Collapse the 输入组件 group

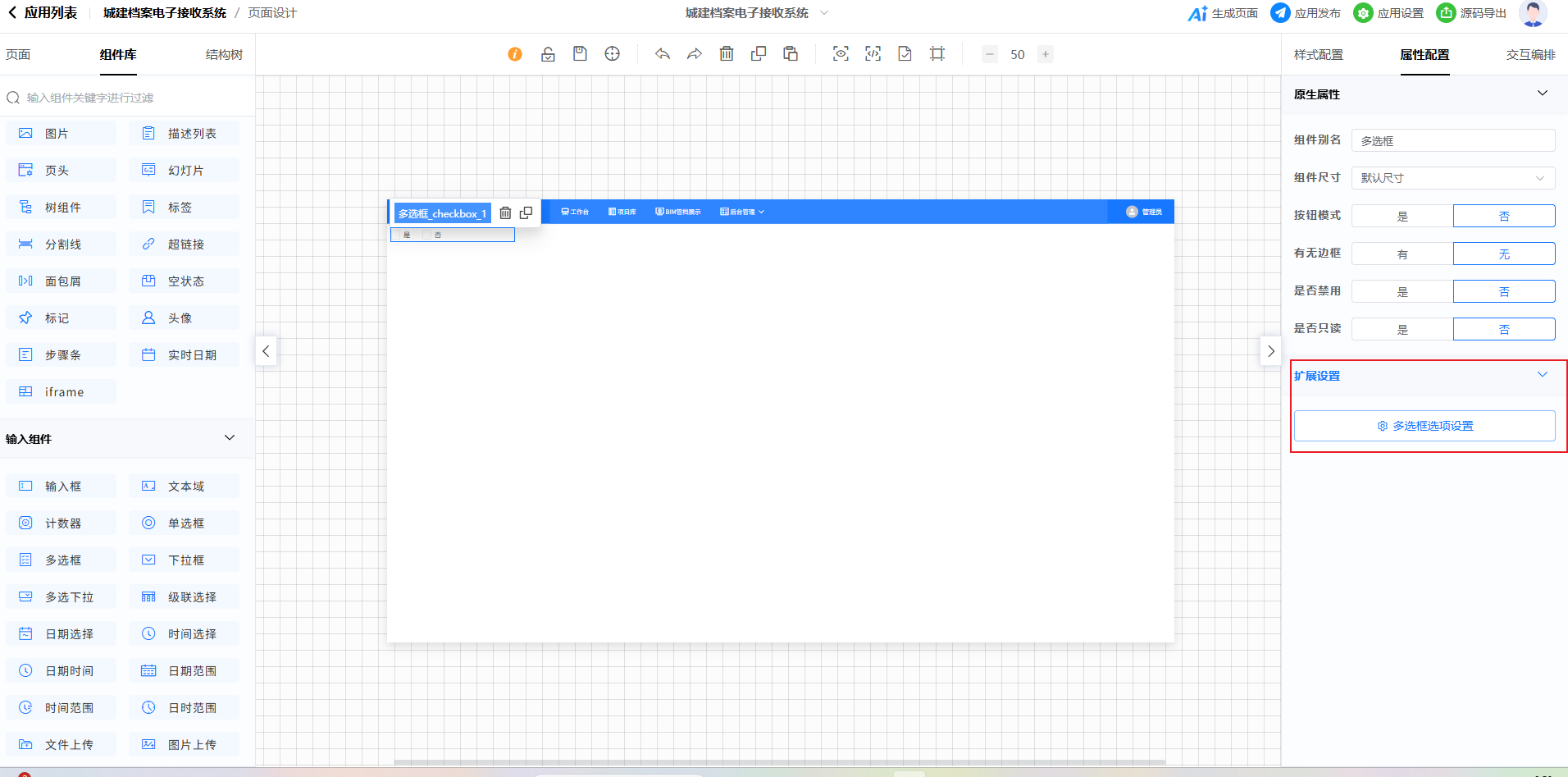[x=230, y=438]
